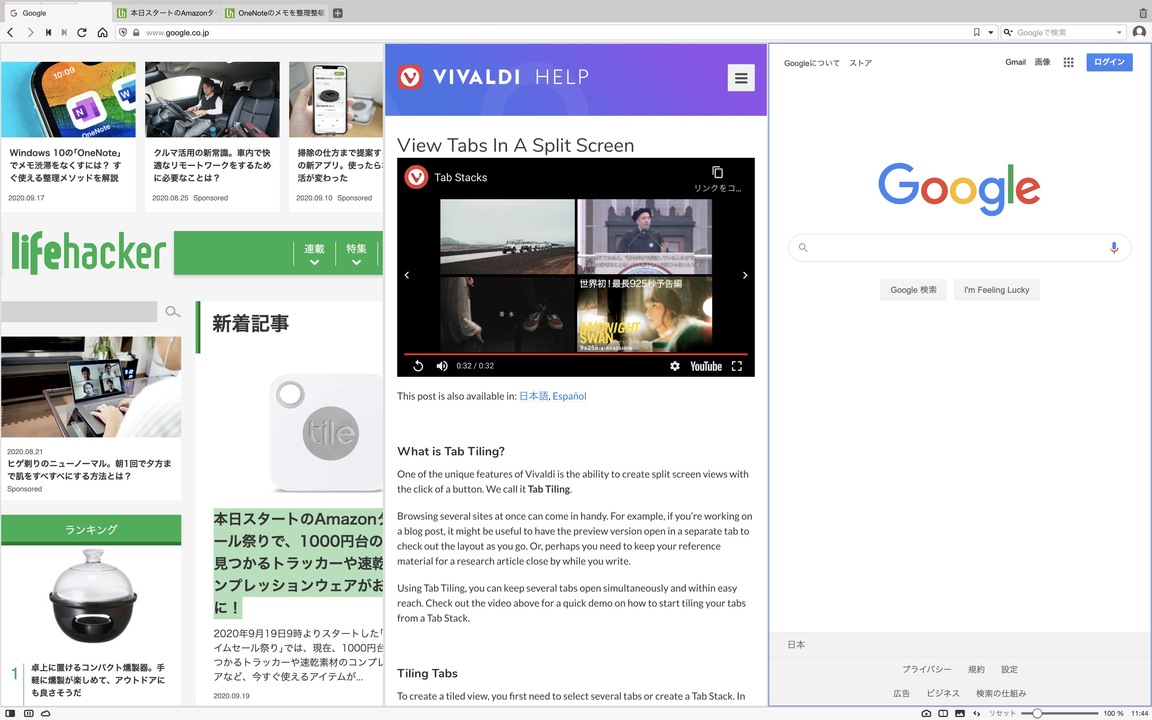This screenshot has width=1152, height=720.
Task: Reload the current page
Action: [x=82, y=32]
